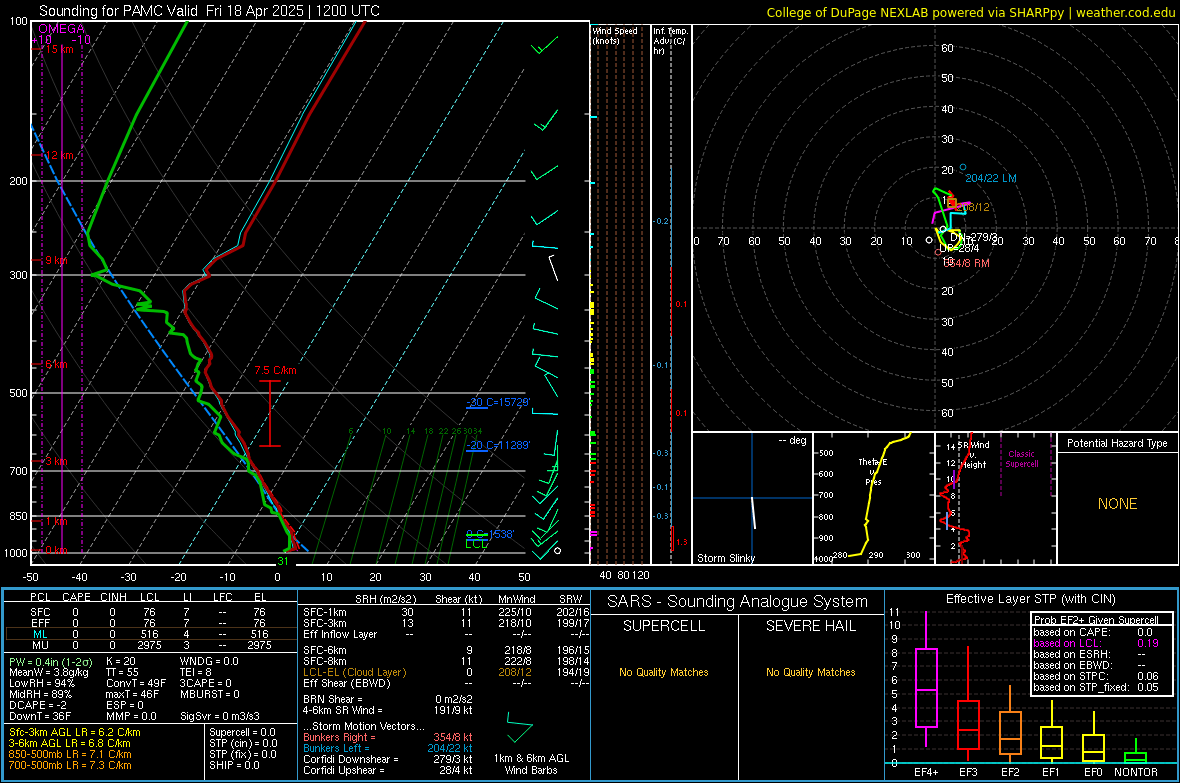Click the Wind Speed (knots) panel header
The image size is (1180, 783).
[615, 35]
